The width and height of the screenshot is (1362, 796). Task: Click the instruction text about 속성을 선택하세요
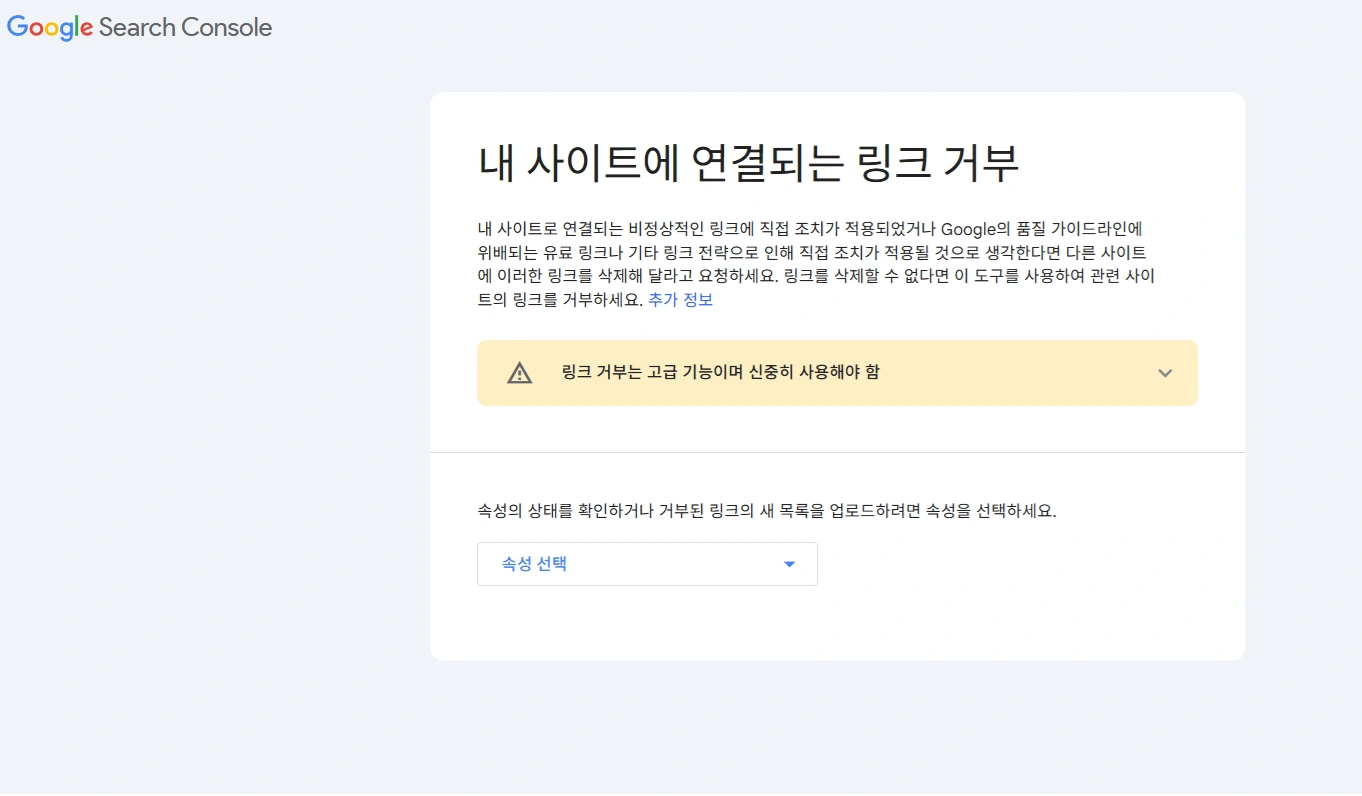[x=766, y=511]
